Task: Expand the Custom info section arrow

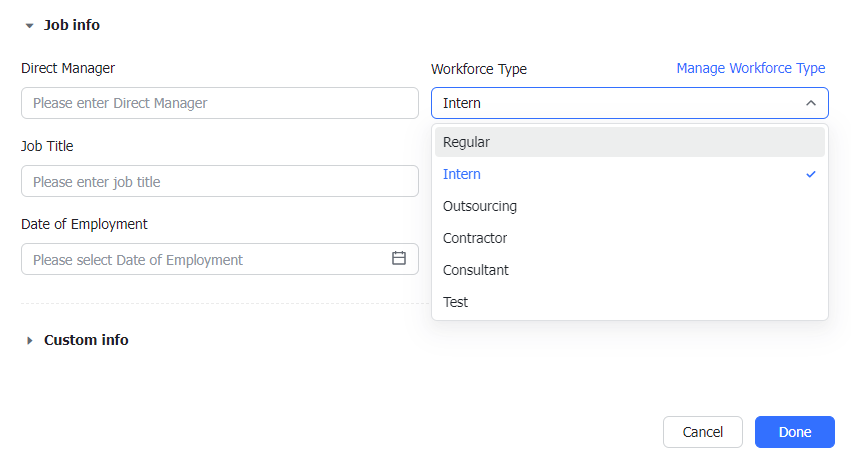Action: click(x=30, y=340)
